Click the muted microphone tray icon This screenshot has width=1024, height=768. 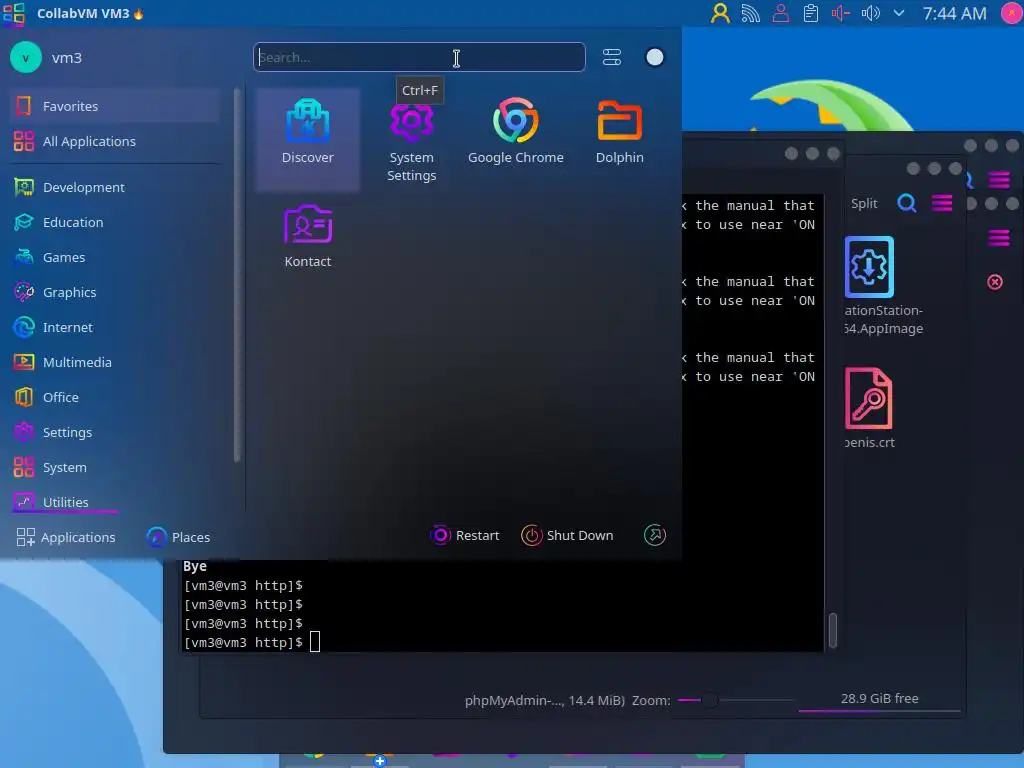coord(840,13)
